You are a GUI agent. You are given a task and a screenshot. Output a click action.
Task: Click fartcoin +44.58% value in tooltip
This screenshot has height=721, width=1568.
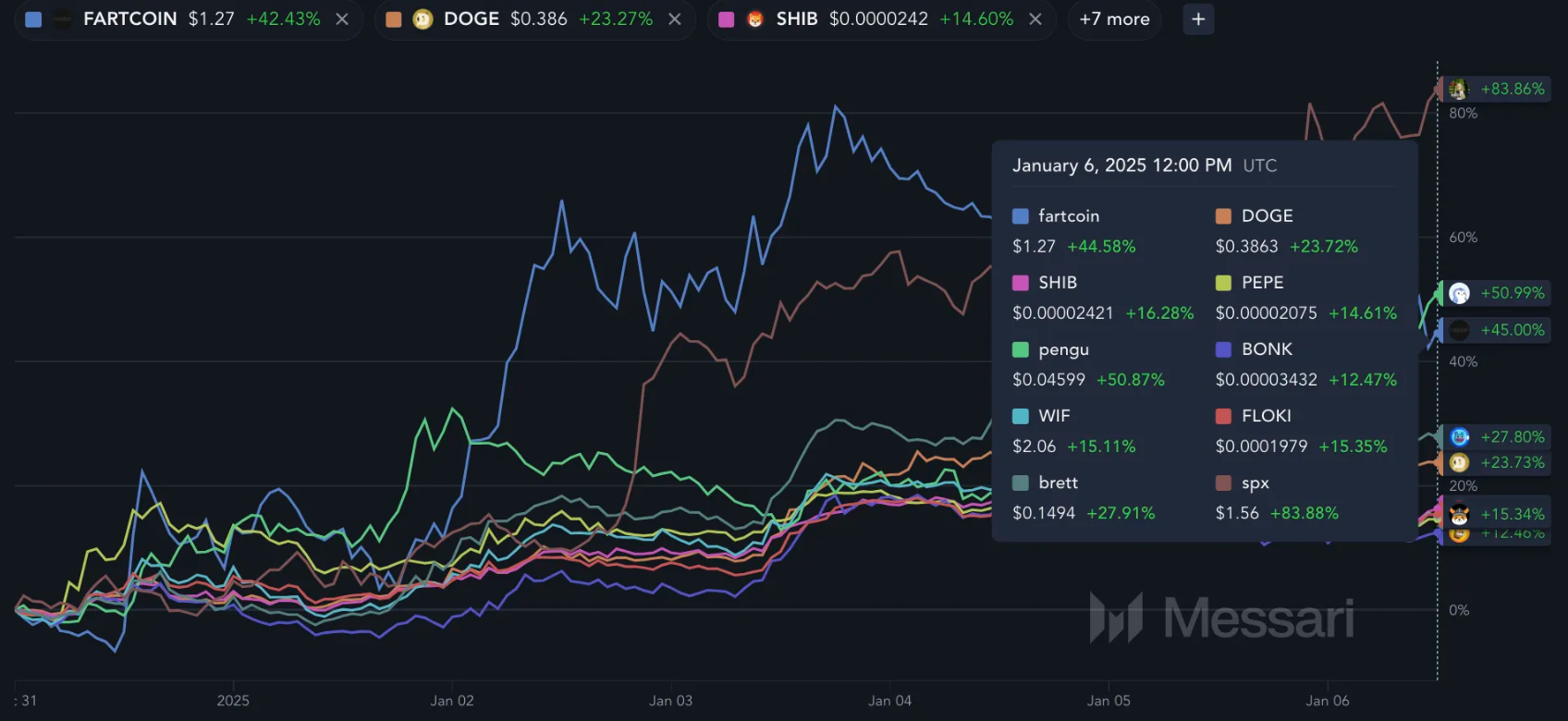(x=1101, y=247)
